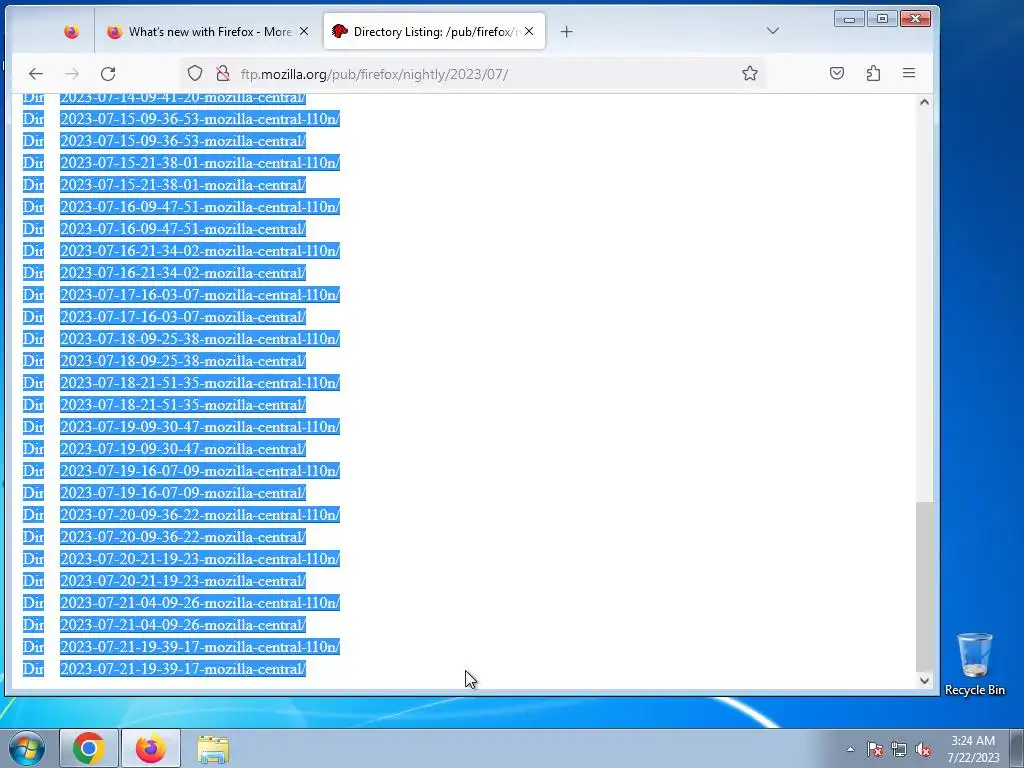1024x768 pixels.
Task: Close the Directory Listing tab
Action: pyautogui.click(x=529, y=31)
